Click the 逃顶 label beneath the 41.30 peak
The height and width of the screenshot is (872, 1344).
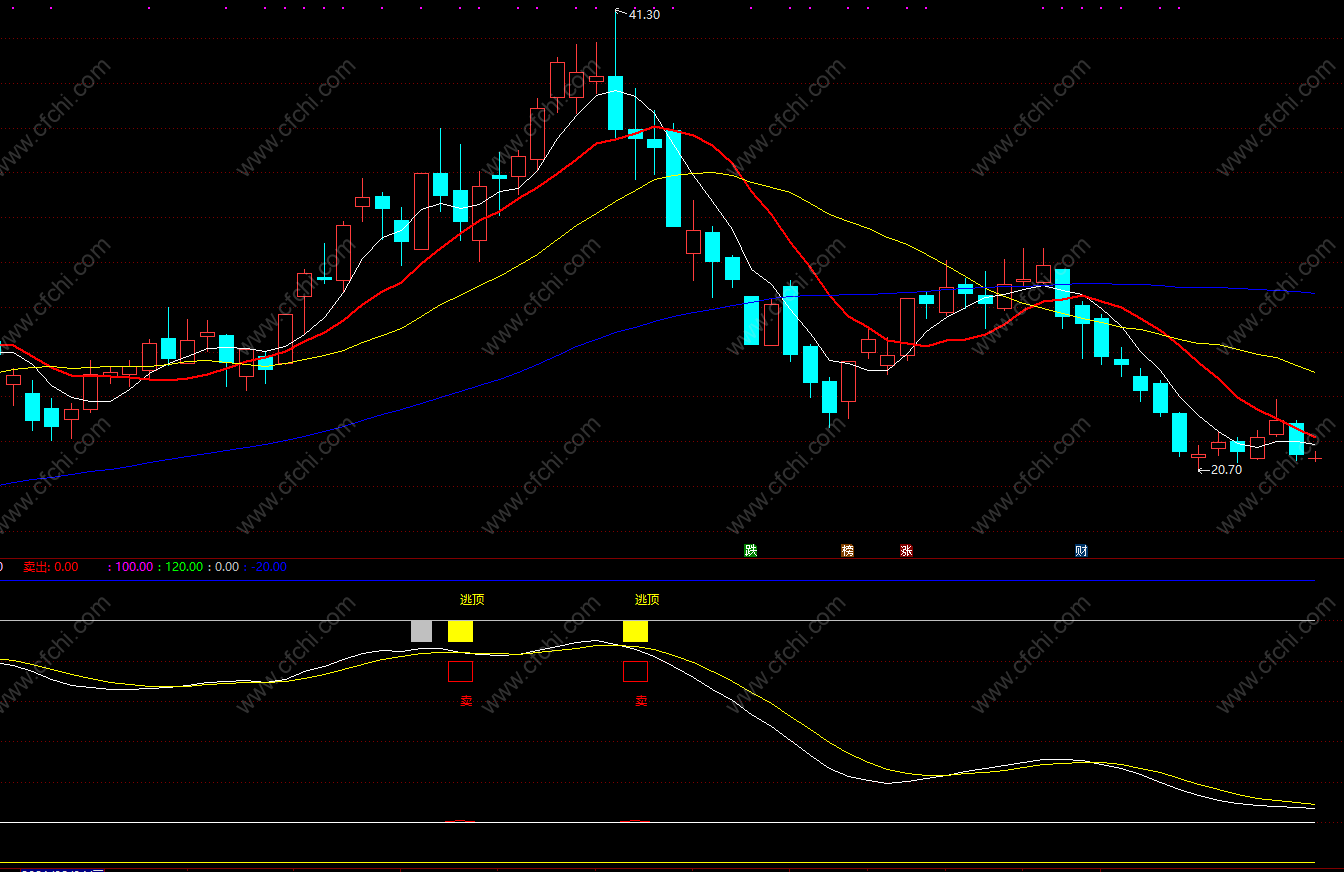647,600
